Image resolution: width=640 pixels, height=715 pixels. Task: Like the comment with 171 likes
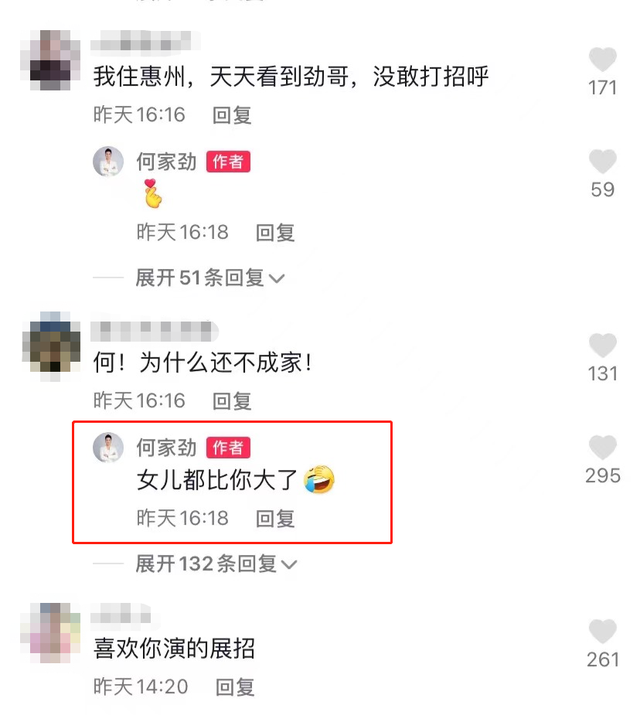point(602,59)
